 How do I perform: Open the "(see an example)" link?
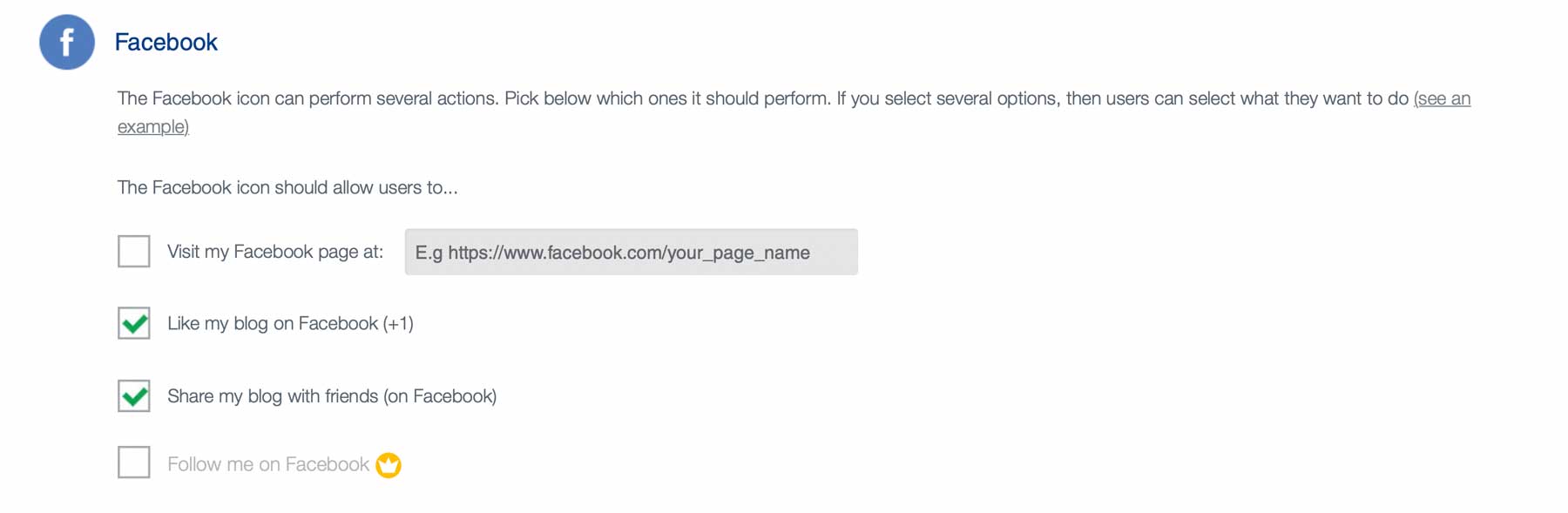[1443, 98]
